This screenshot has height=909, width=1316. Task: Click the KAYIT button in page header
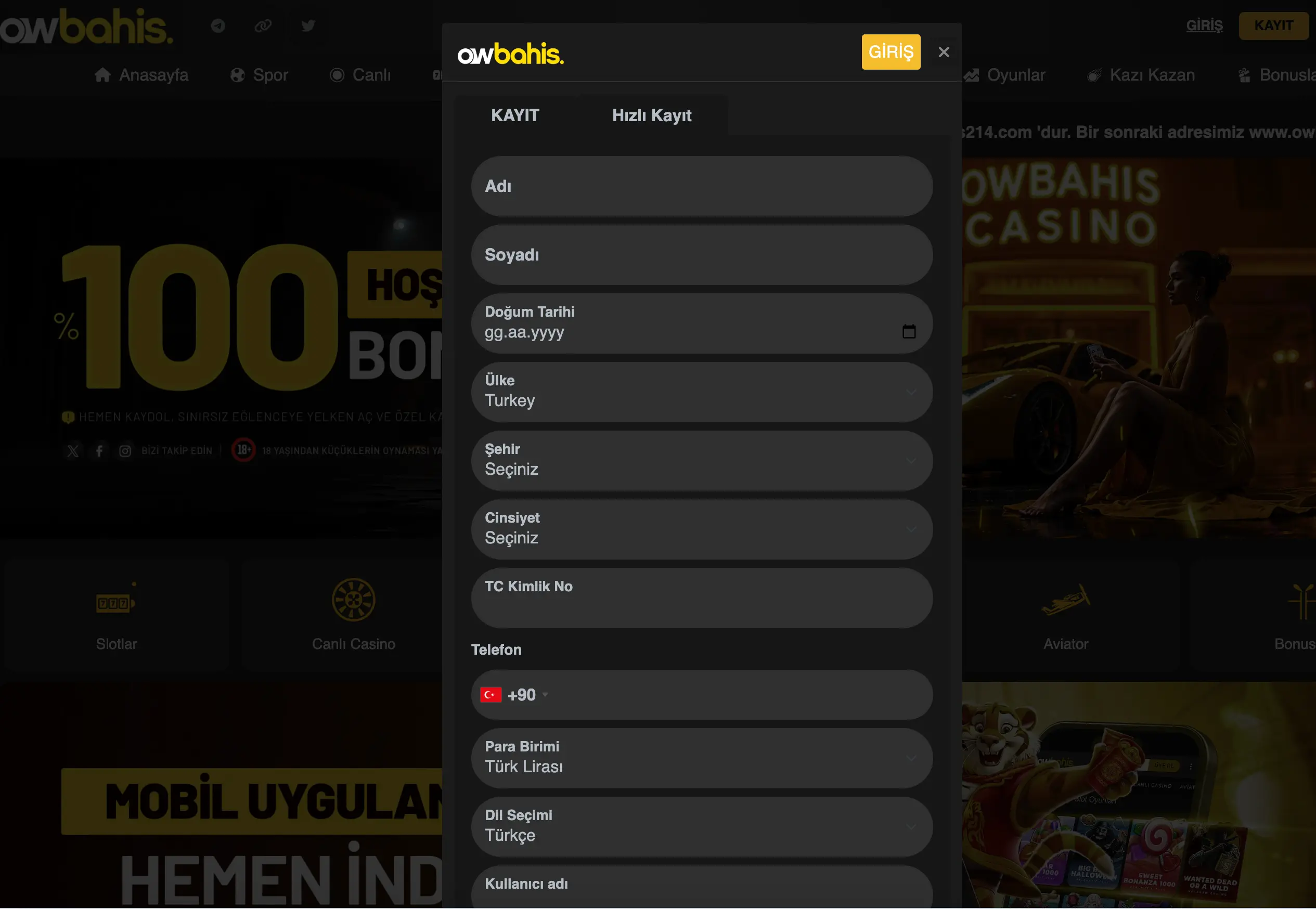click(1273, 25)
